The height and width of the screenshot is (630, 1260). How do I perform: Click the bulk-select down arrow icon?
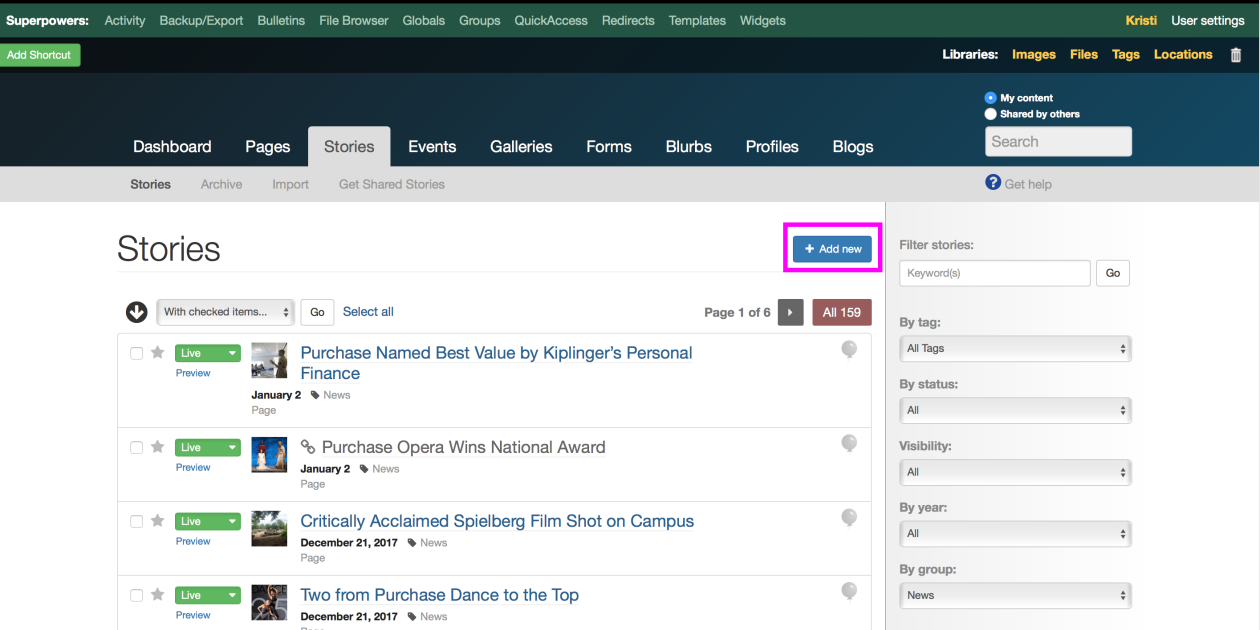coord(136,312)
